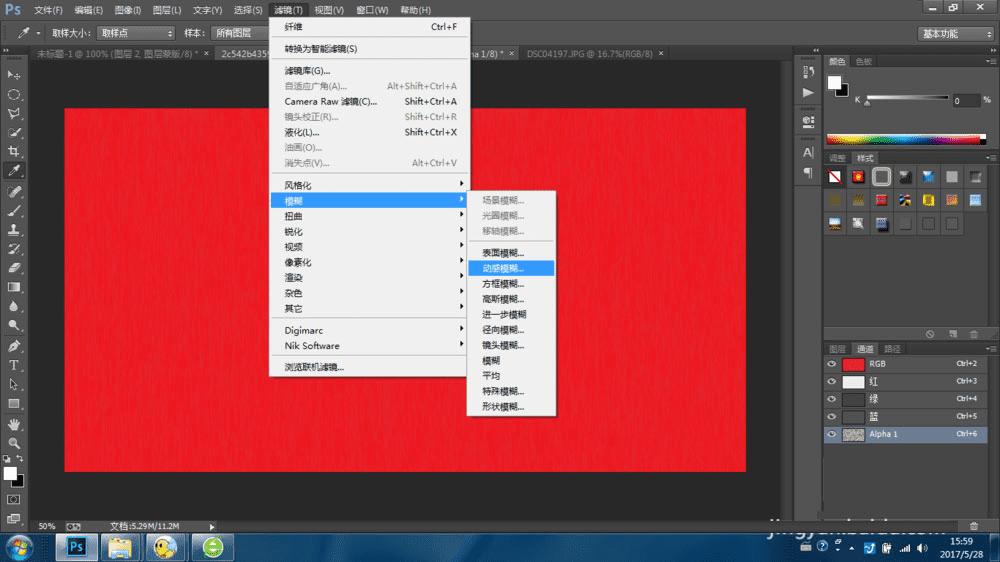Select the Blur tool

tap(13, 306)
